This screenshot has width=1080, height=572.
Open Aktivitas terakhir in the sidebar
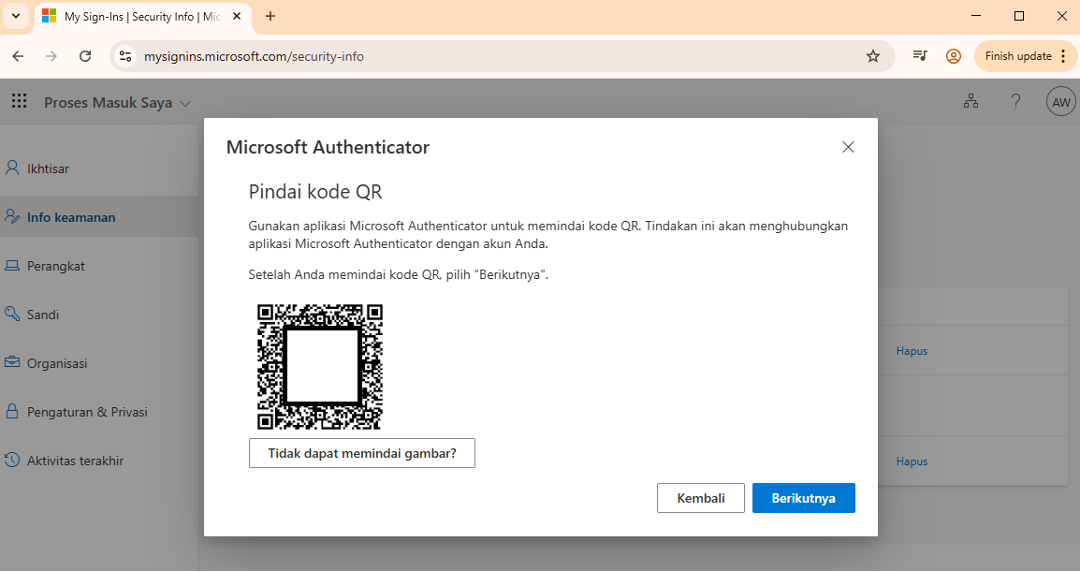[75, 460]
